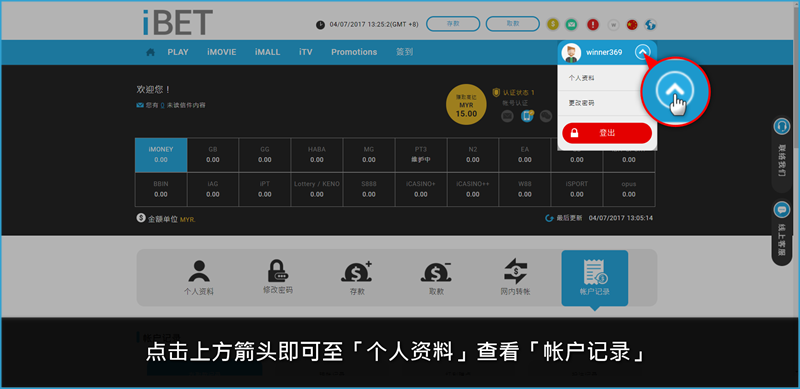Click the red exclamation alert icon
This screenshot has height=389, width=800.
[593, 24]
